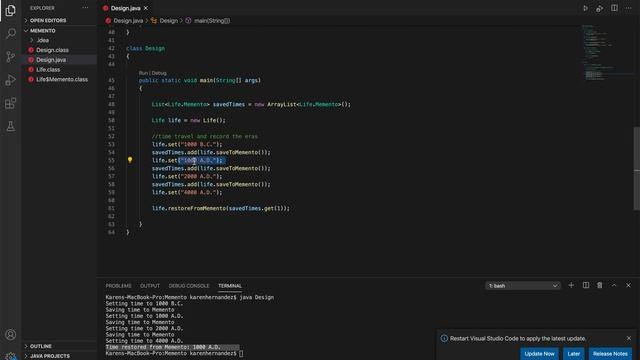Switch to the Design.java editor tab

pyautogui.click(x=125, y=8)
